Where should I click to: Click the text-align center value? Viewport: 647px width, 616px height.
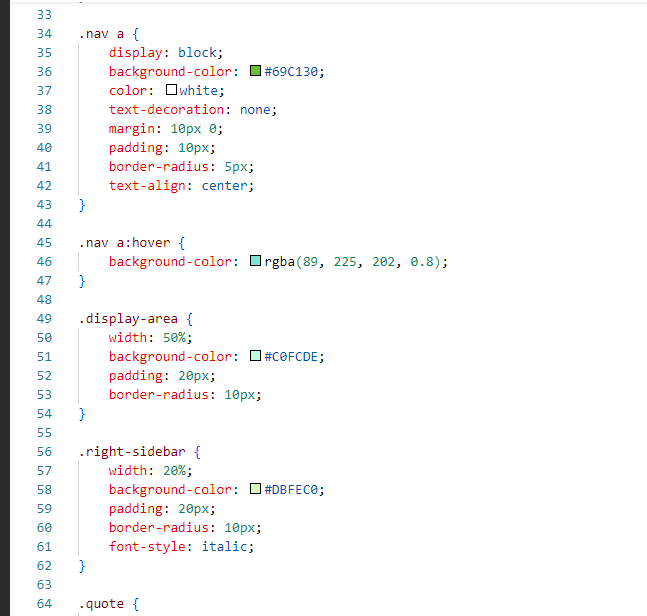(224, 186)
